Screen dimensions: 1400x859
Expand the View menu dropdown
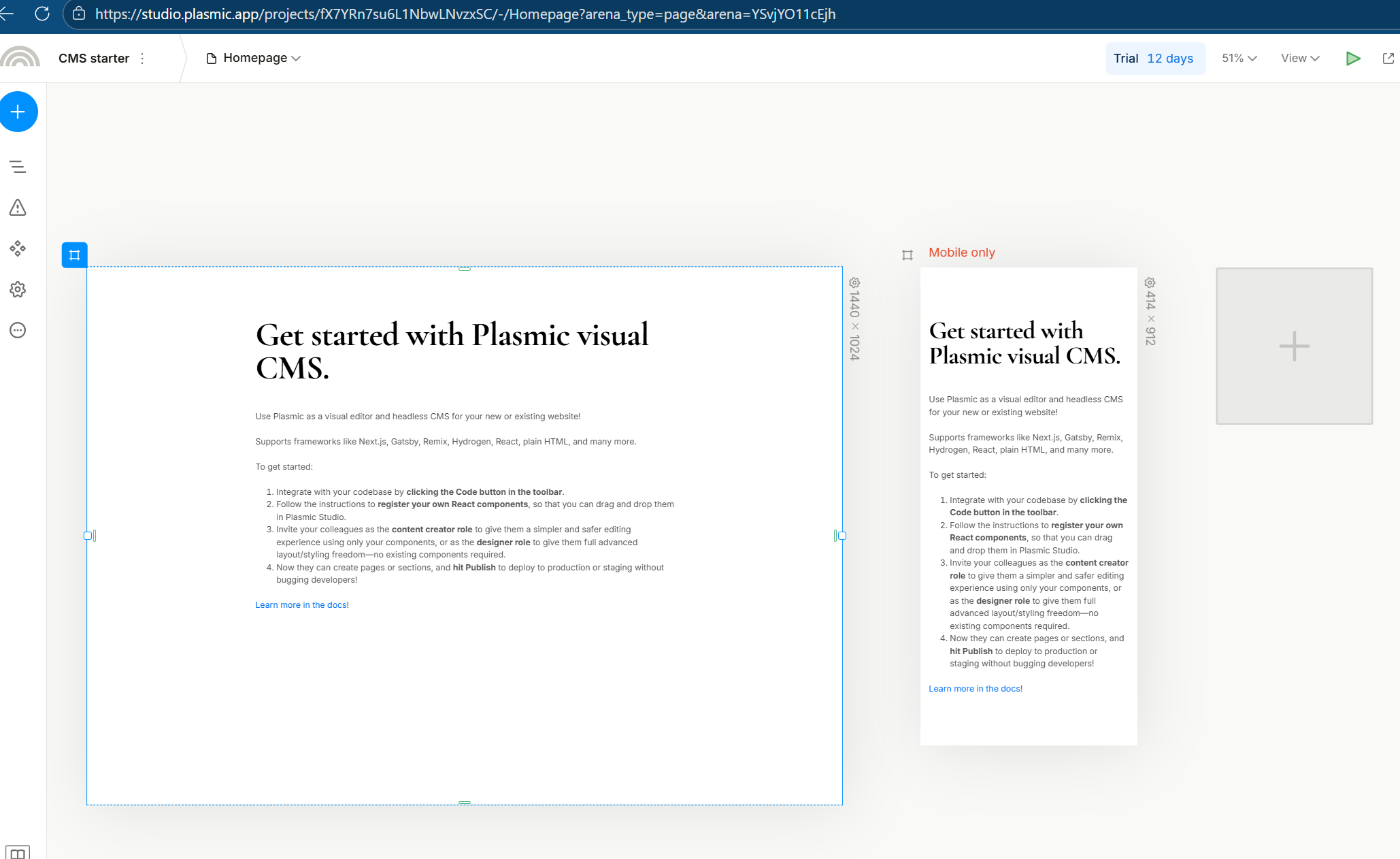click(1299, 59)
